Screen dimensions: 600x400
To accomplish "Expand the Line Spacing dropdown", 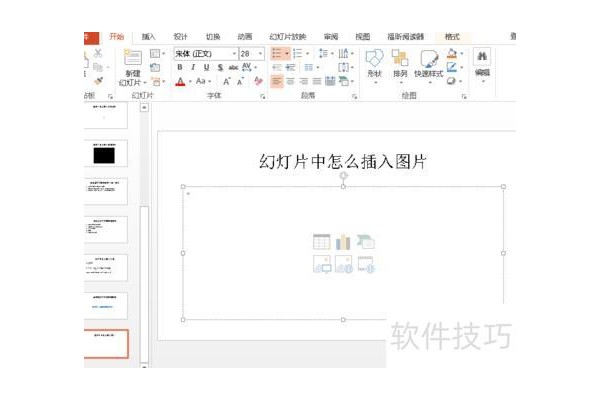I will [332, 54].
